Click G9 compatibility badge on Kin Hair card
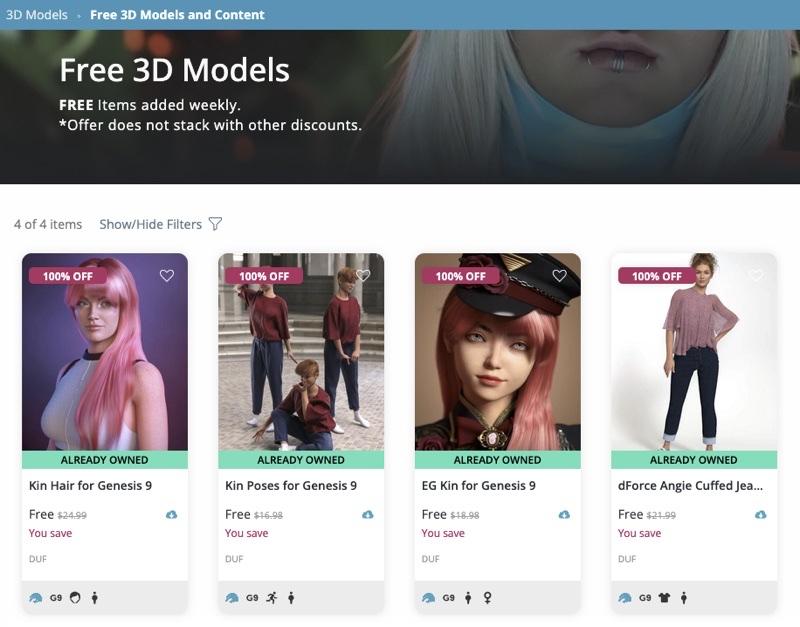The image size is (800, 627). tap(56, 597)
